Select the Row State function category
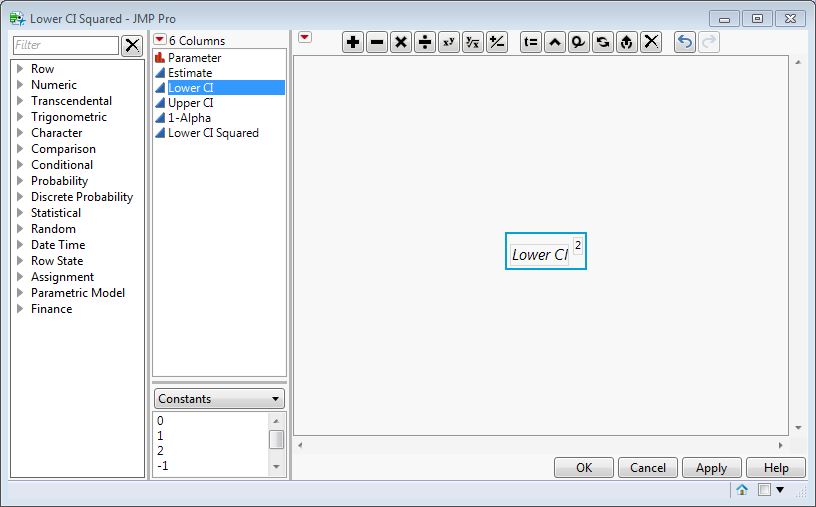 click(57, 261)
